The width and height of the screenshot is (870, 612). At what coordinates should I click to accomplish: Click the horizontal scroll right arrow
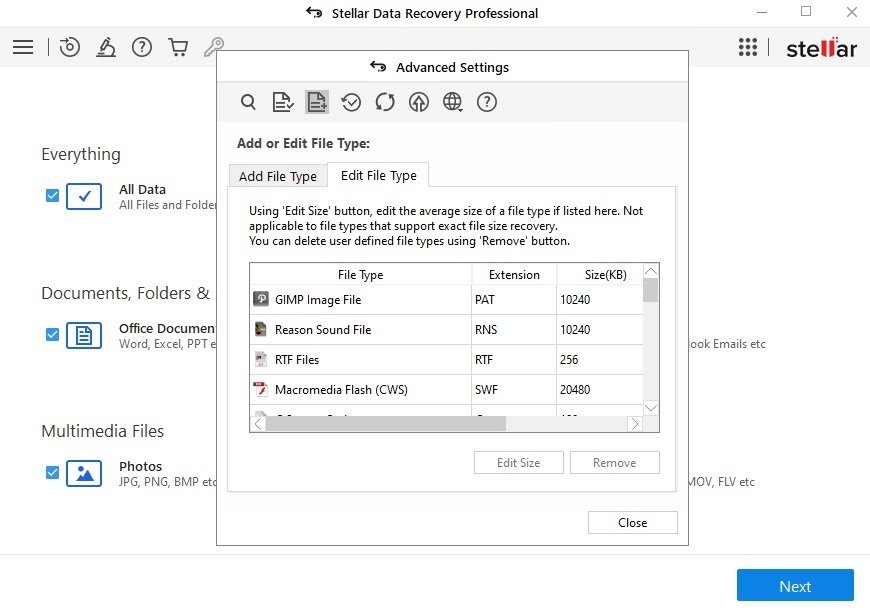(635, 424)
